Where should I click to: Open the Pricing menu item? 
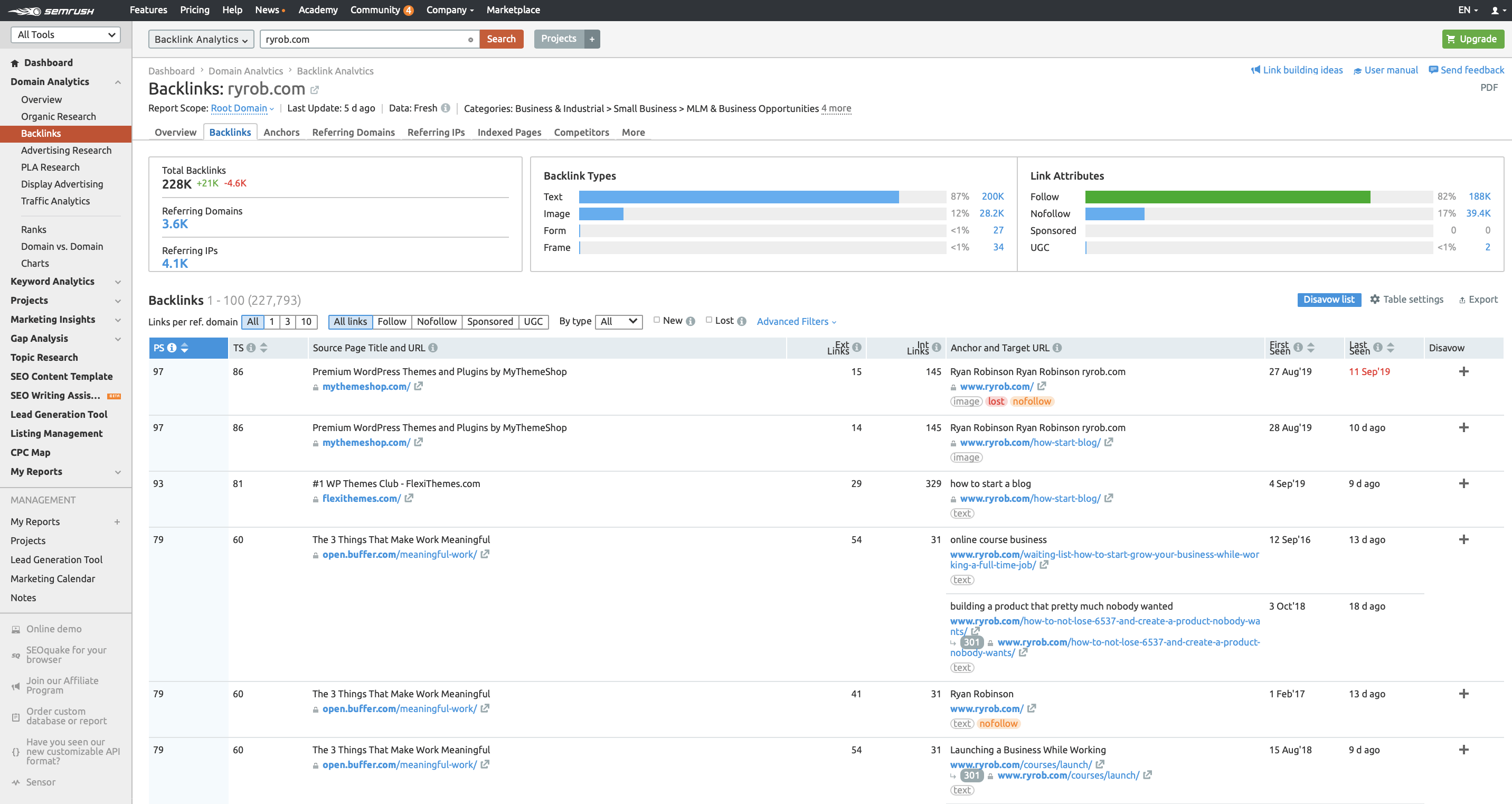pos(195,10)
